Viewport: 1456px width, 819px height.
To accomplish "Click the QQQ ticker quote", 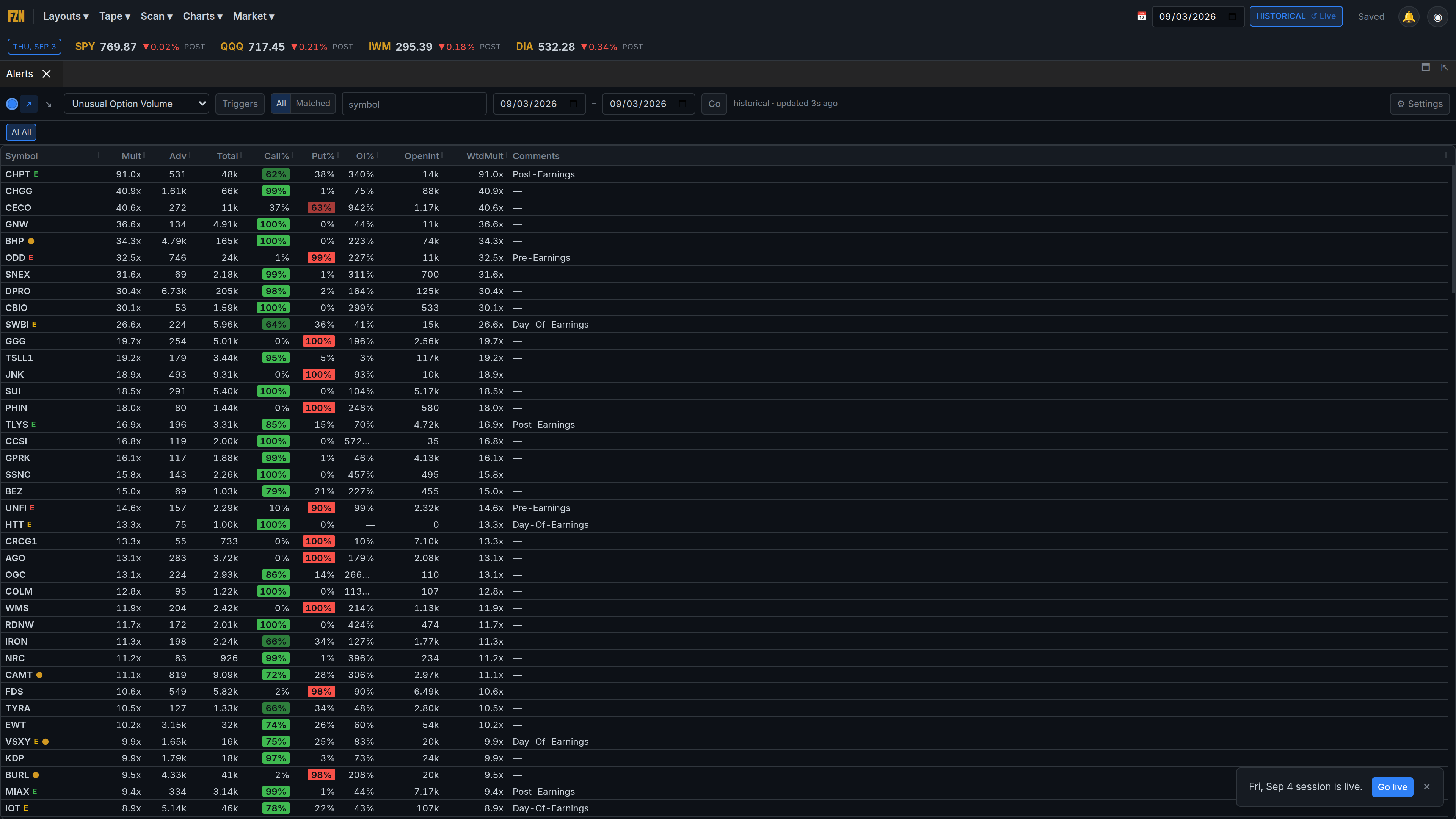I will [287, 47].
